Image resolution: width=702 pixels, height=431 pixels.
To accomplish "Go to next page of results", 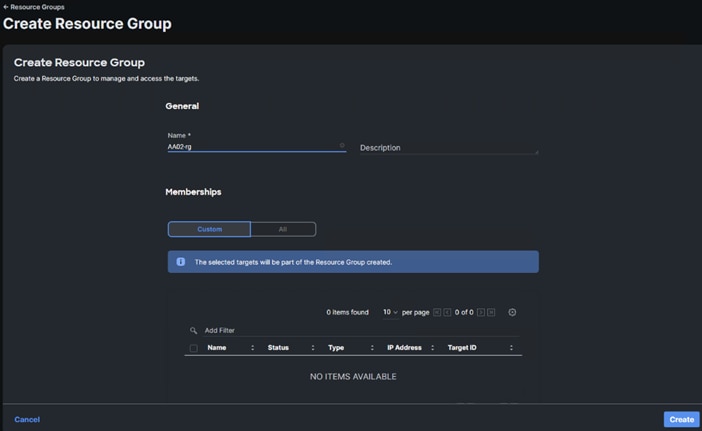I will click(x=481, y=312).
